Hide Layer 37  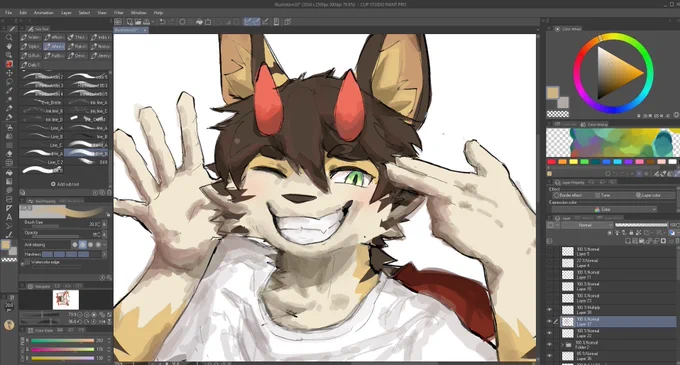click(549, 322)
